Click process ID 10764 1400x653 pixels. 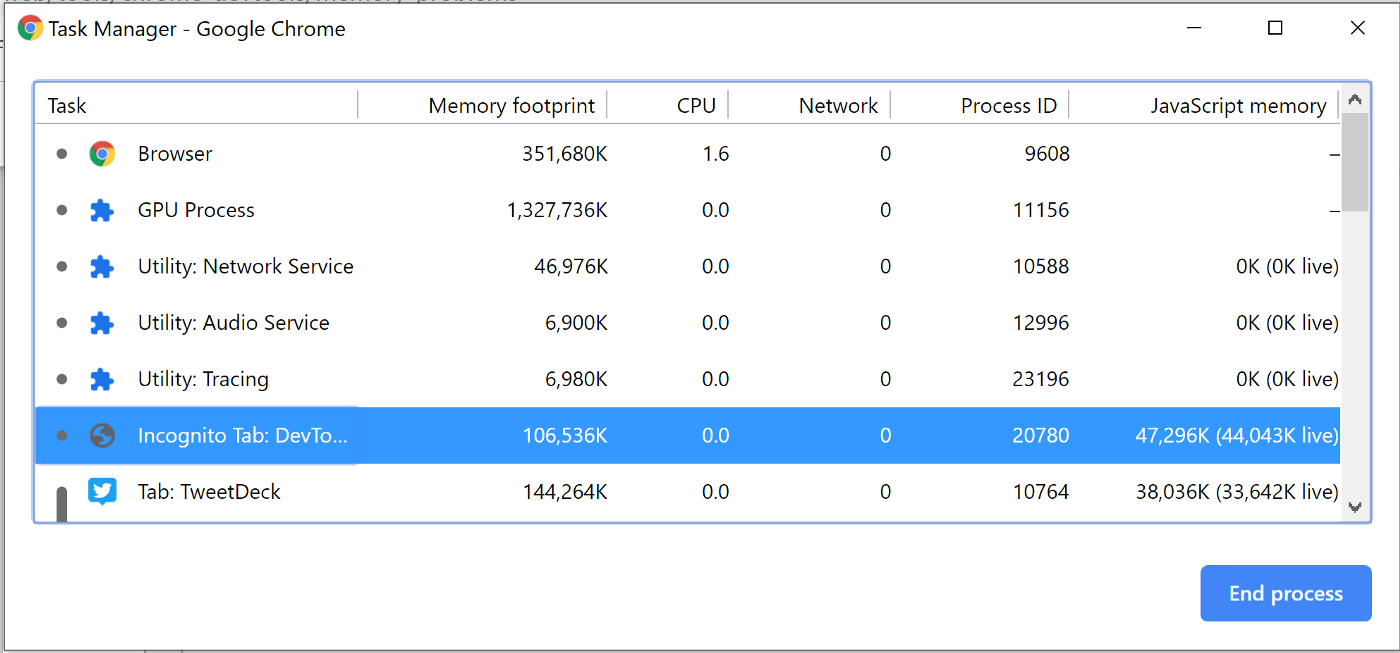pos(1040,492)
